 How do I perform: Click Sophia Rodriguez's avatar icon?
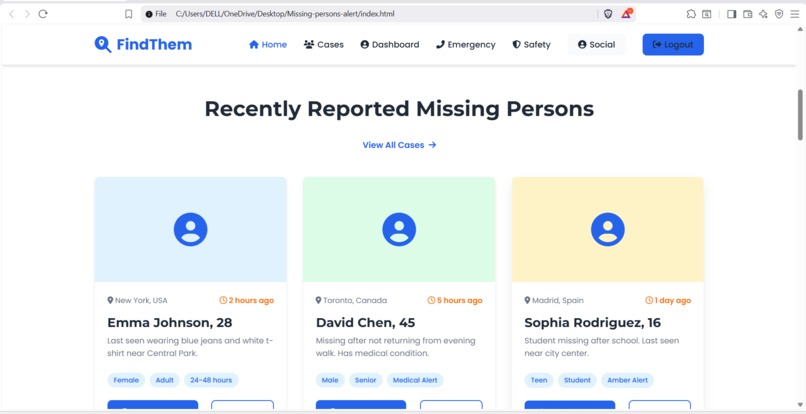(x=608, y=229)
